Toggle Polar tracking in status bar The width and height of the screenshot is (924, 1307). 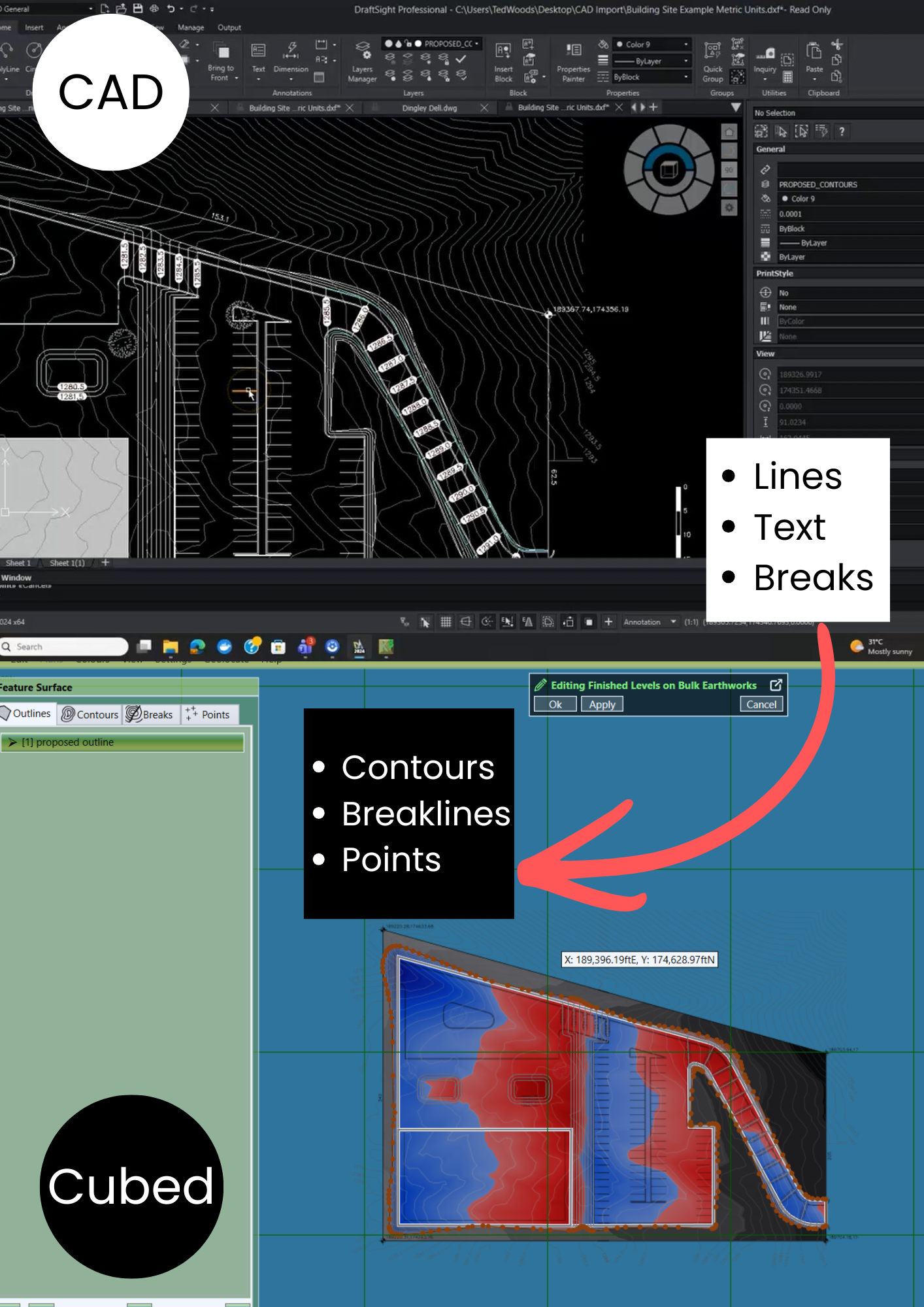[487, 622]
